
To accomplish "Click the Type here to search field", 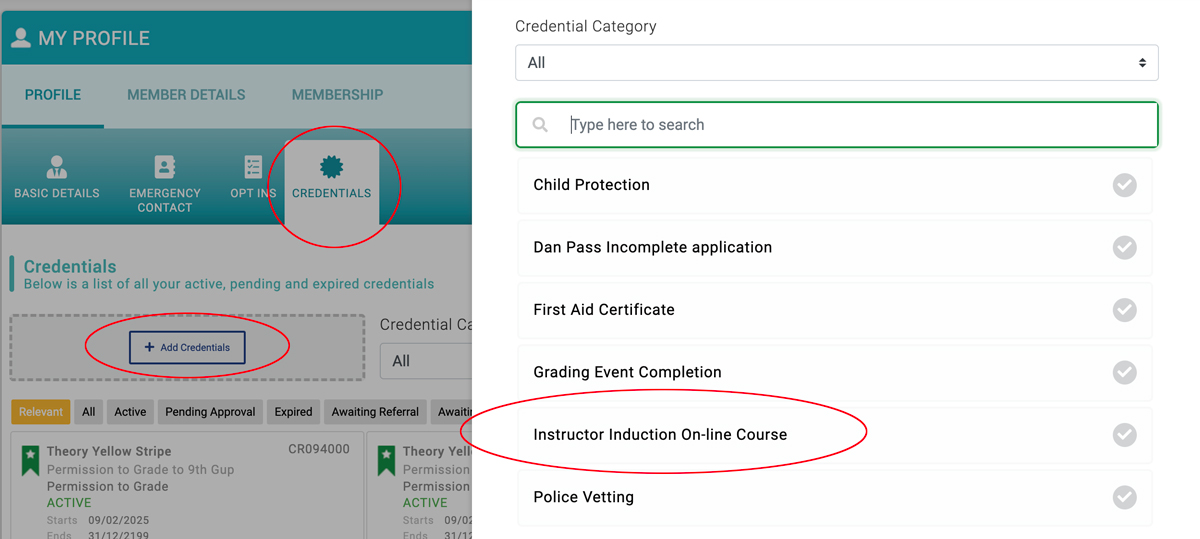I will coord(836,125).
